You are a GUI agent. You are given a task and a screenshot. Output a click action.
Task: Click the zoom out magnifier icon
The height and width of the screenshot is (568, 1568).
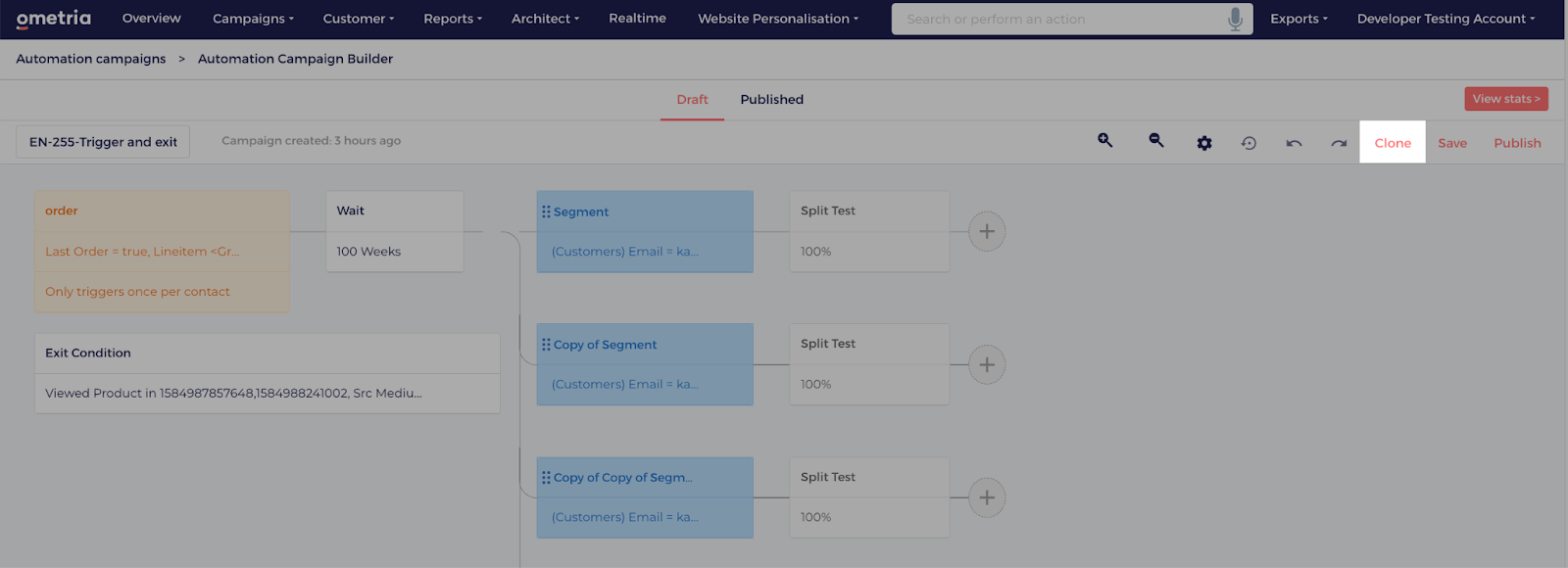coord(1156,141)
